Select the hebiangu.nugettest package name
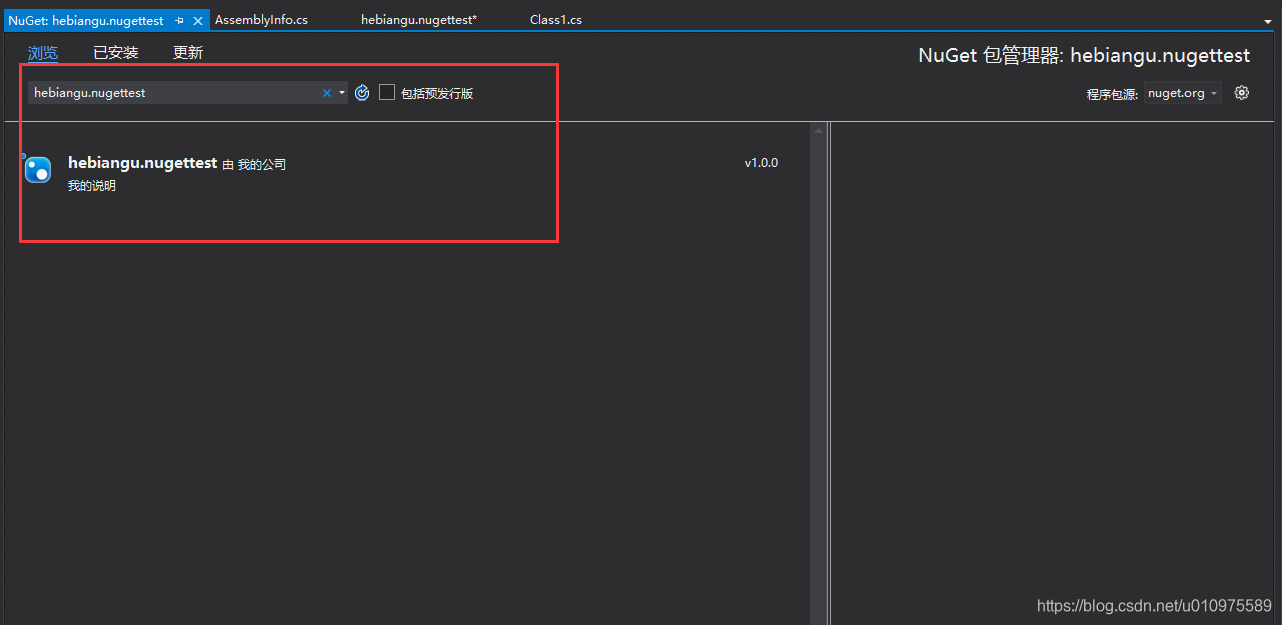The image size is (1282, 625). 142,163
